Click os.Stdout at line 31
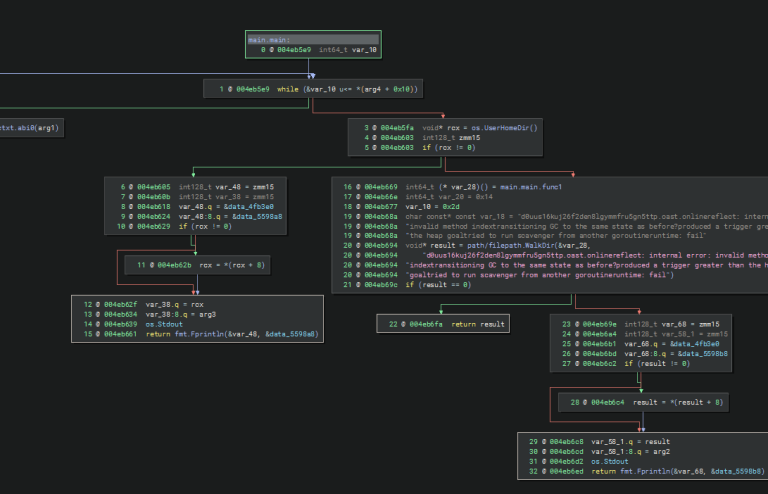This screenshot has width=768, height=494. coord(609,462)
